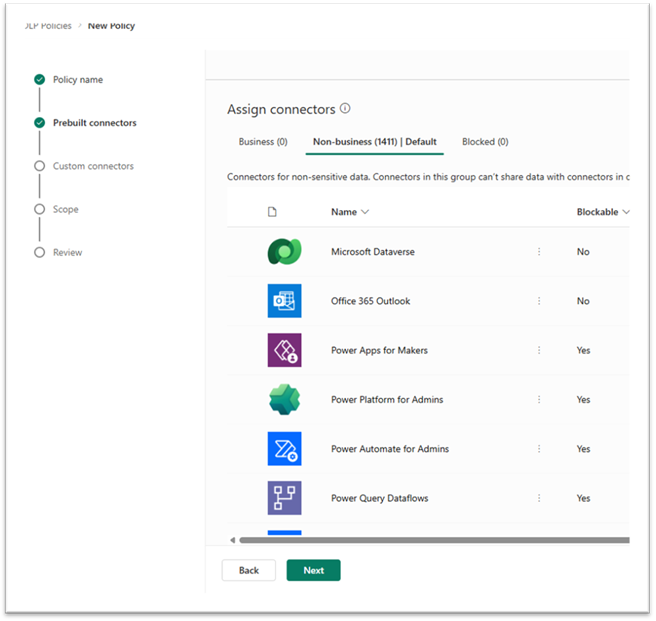Select the Power Query Dataflows text
This screenshot has width=656, height=621.
tap(379, 498)
